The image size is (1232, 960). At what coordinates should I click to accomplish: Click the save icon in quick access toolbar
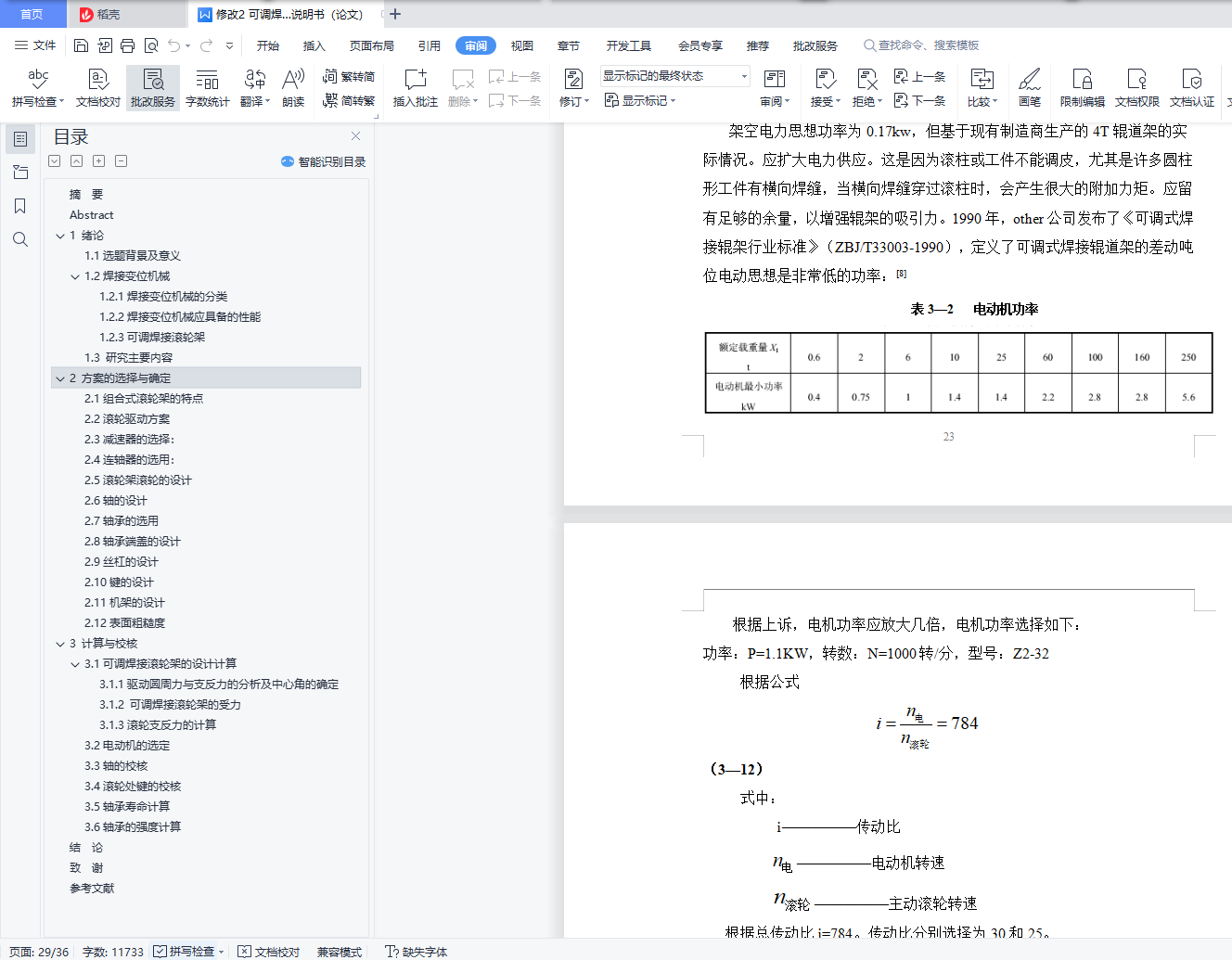pos(81,45)
